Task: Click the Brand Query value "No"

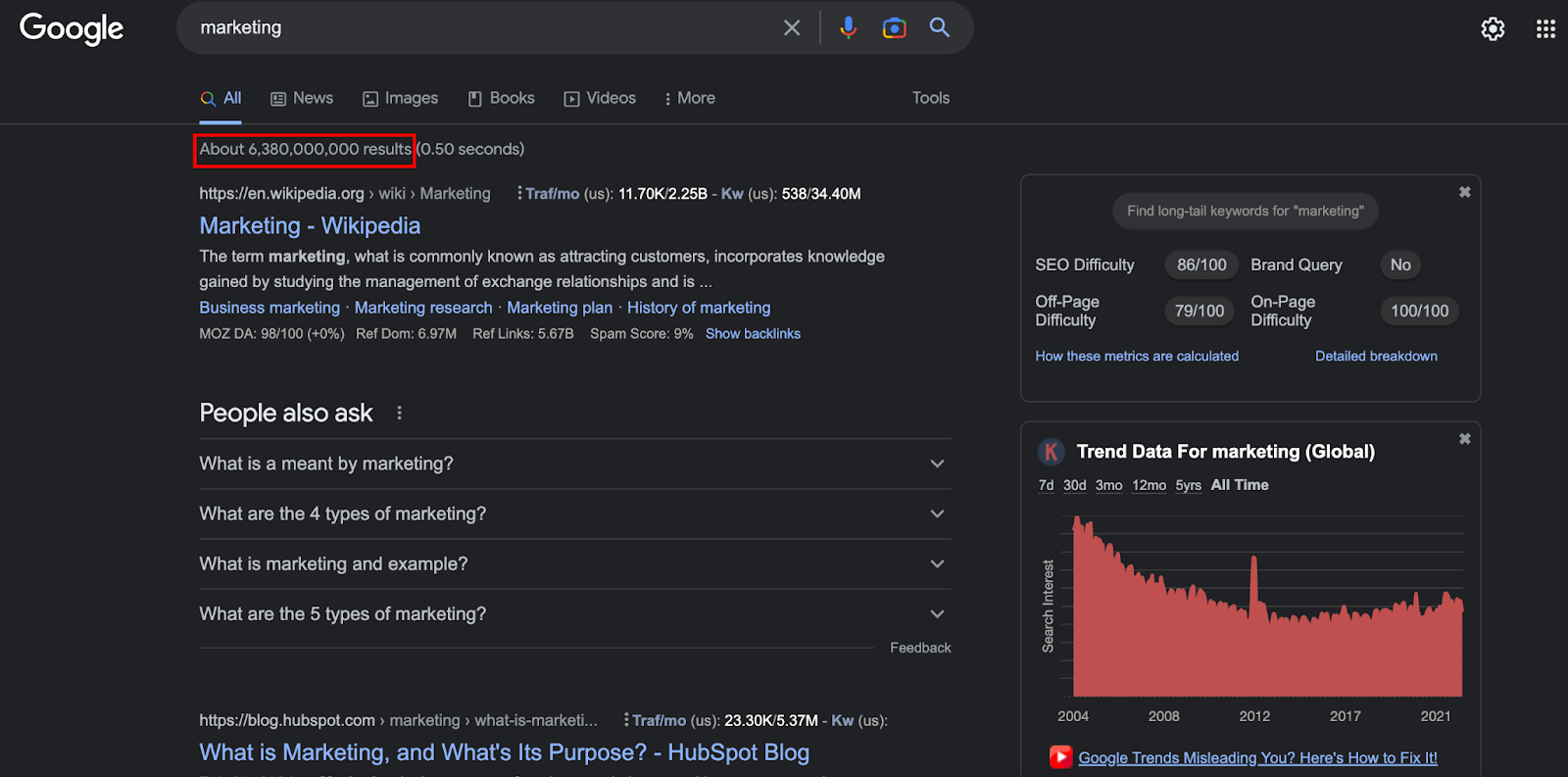Action: pos(1400,265)
